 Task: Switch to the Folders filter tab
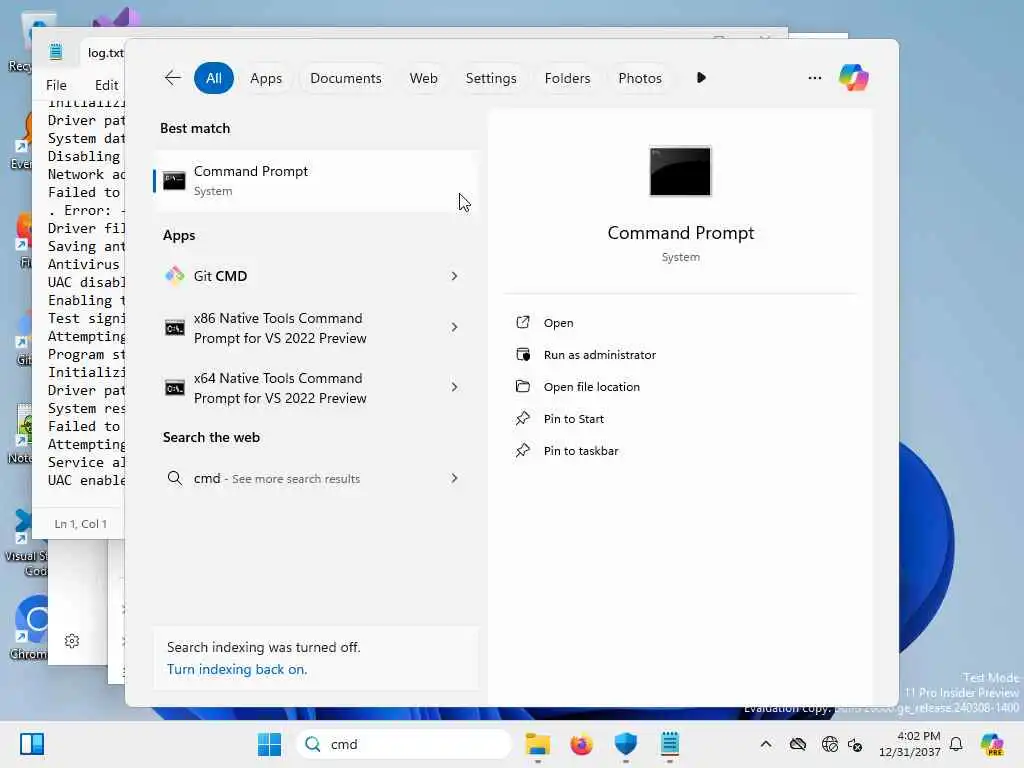567,78
